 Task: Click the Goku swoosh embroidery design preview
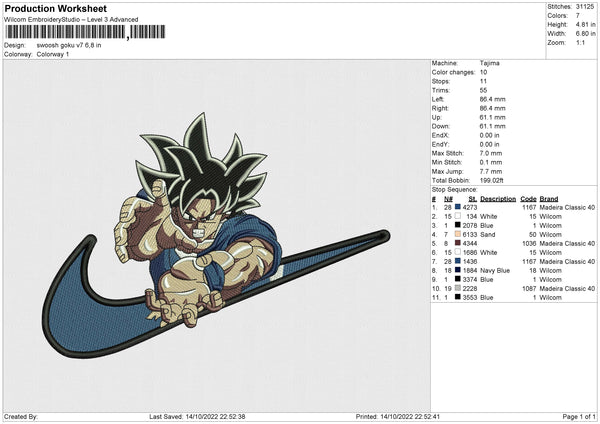pos(215,235)
